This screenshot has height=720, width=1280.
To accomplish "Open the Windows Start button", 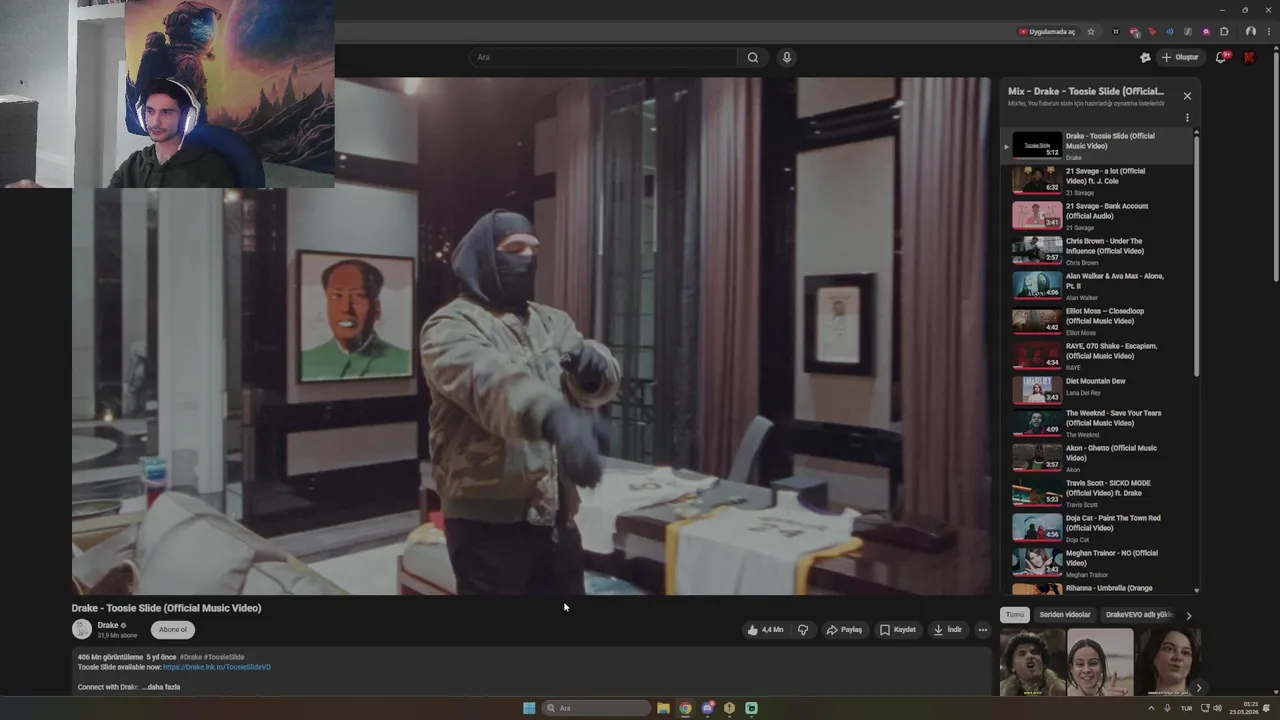I will coord(529,708).
